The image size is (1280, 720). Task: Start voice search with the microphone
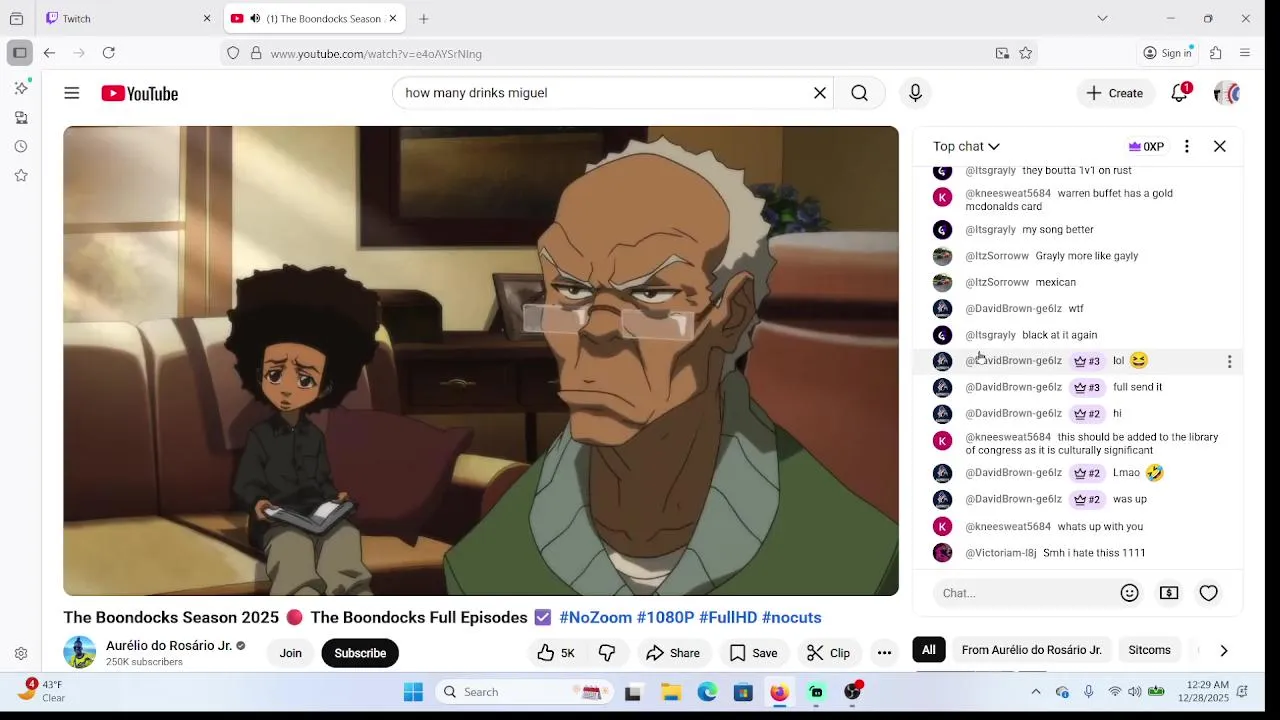pyautogui.click(x=915, y=93)
